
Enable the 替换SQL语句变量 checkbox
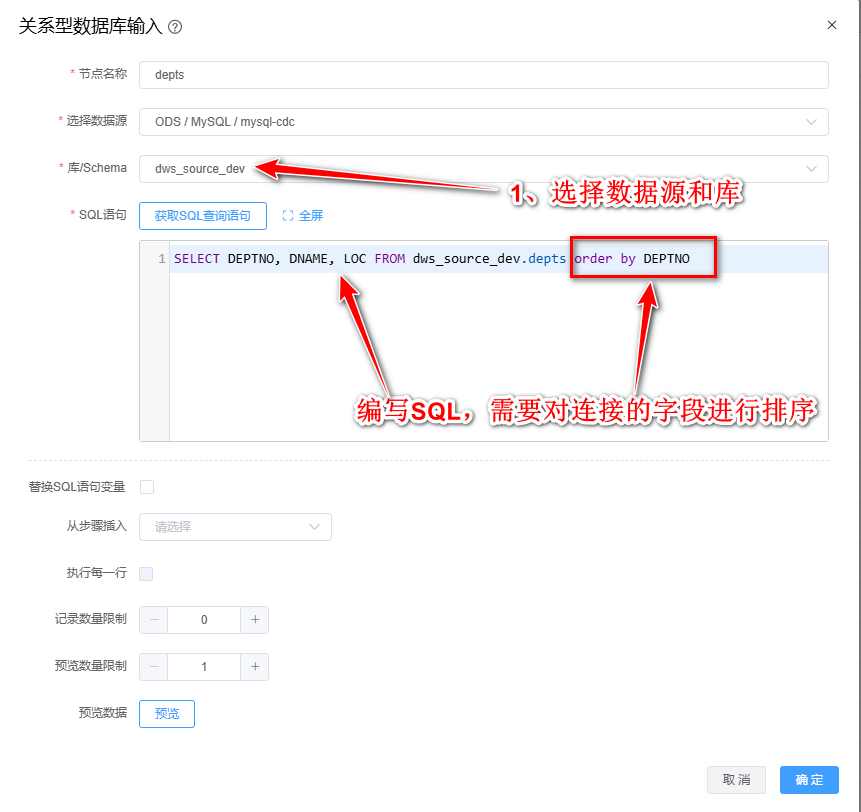[147, 487]
